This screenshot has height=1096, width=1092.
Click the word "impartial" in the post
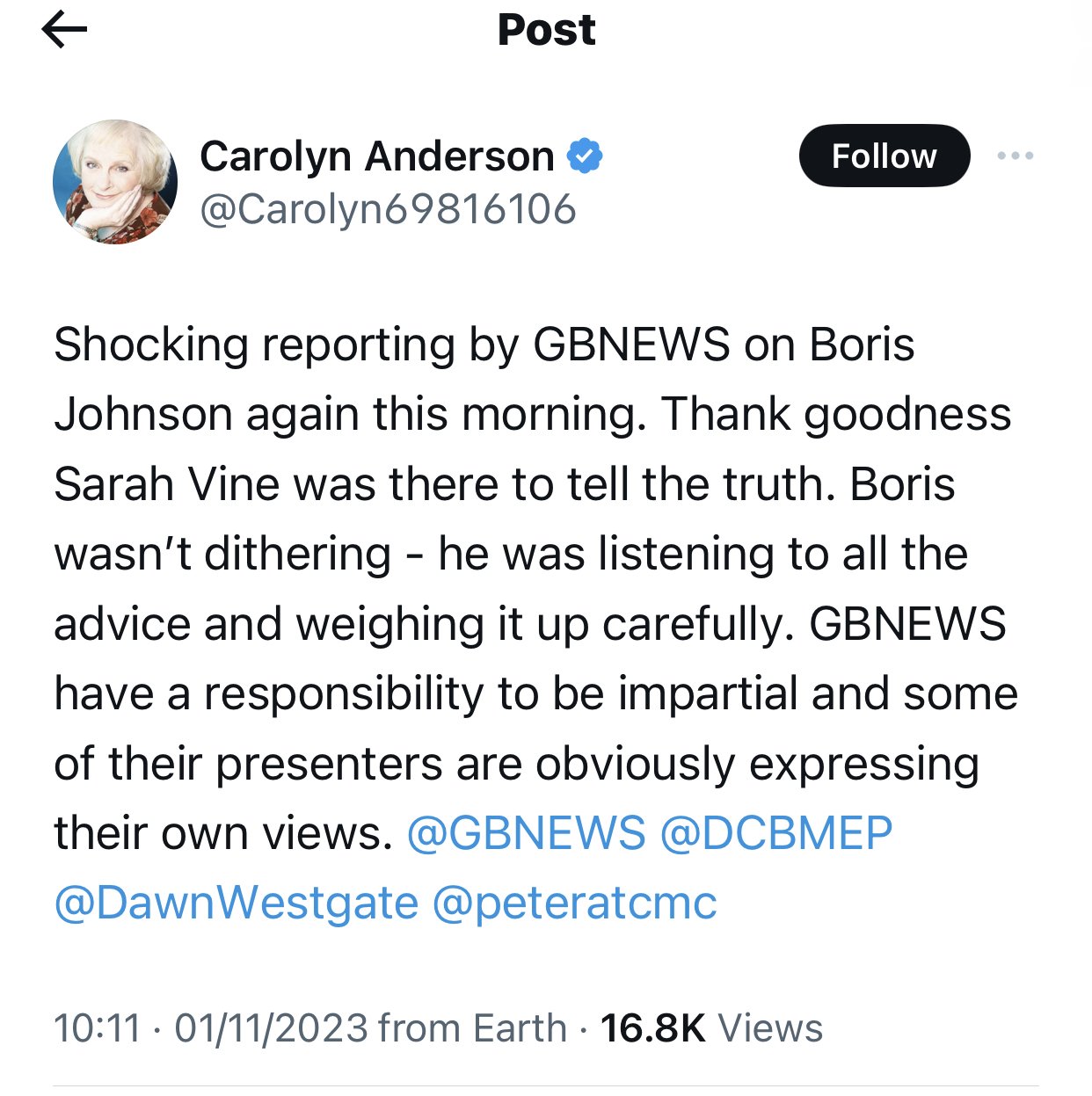coord(707,694)
